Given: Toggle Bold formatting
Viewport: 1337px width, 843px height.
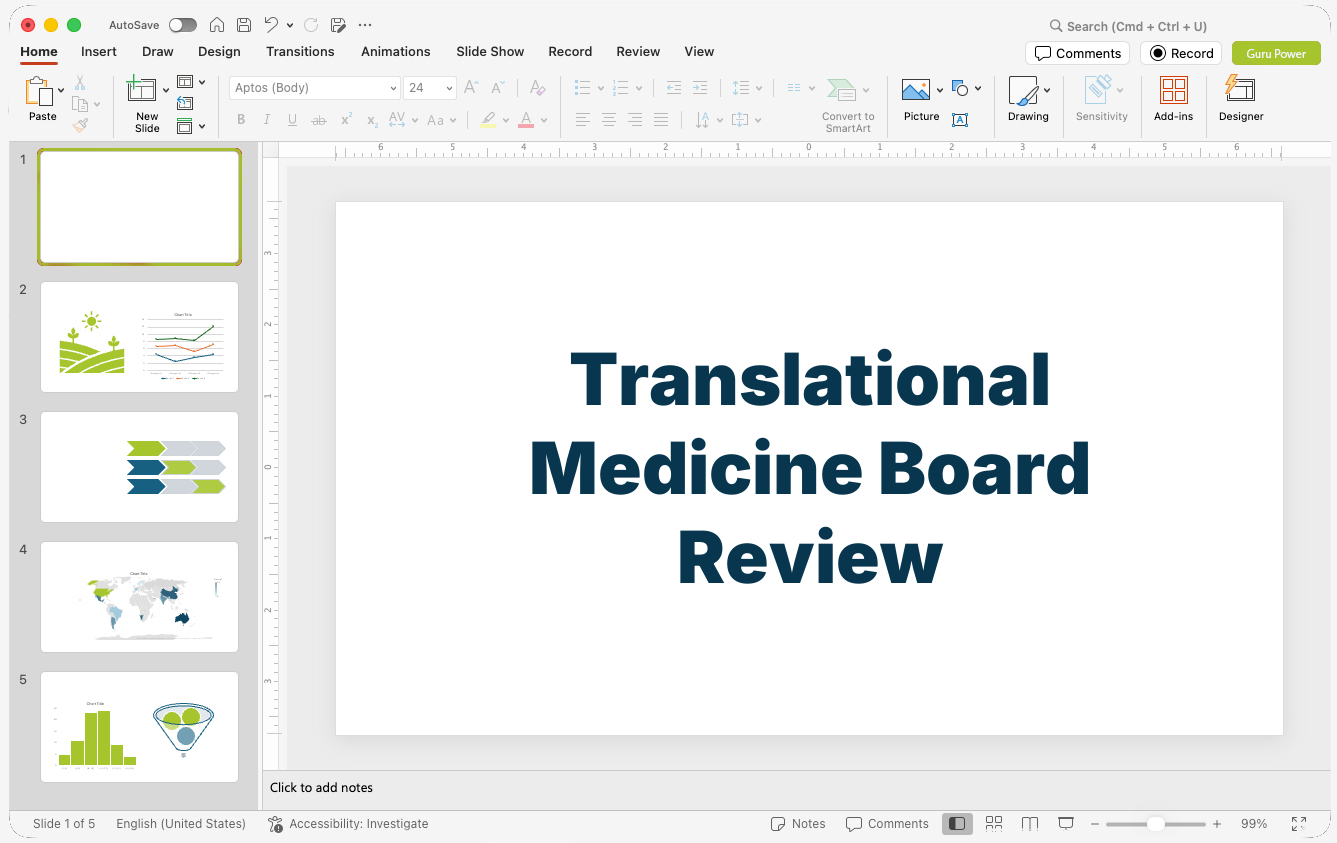Looking at the screenshot, I should click(x=241, y=120).
